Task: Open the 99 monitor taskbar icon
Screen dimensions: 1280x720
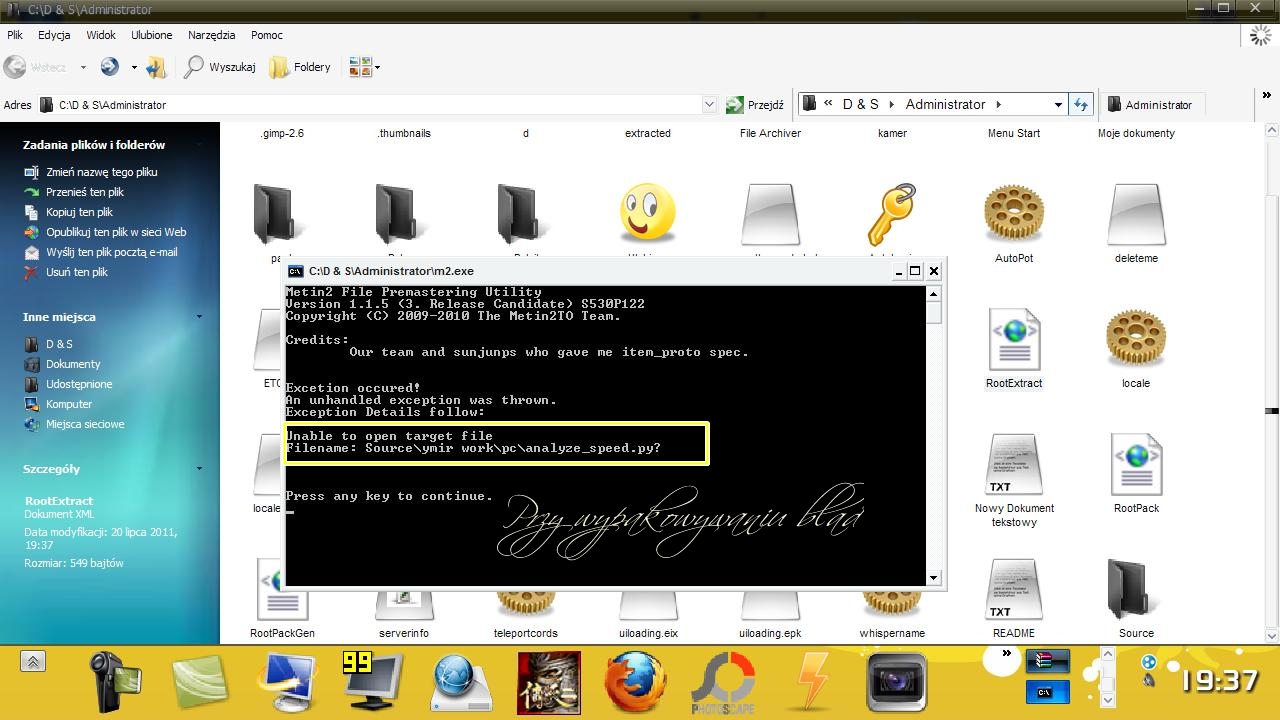Action: (x=372, y=682)
